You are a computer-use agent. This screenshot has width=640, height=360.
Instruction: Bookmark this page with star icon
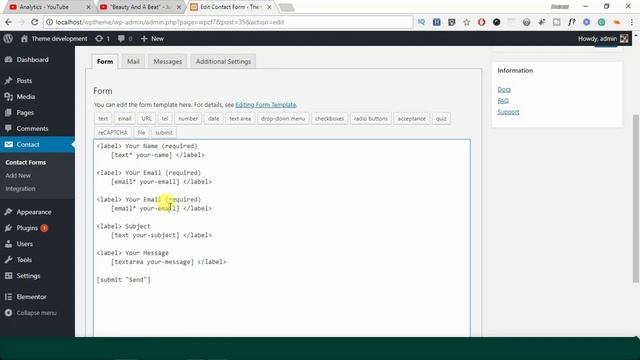(x=467, y=22)
